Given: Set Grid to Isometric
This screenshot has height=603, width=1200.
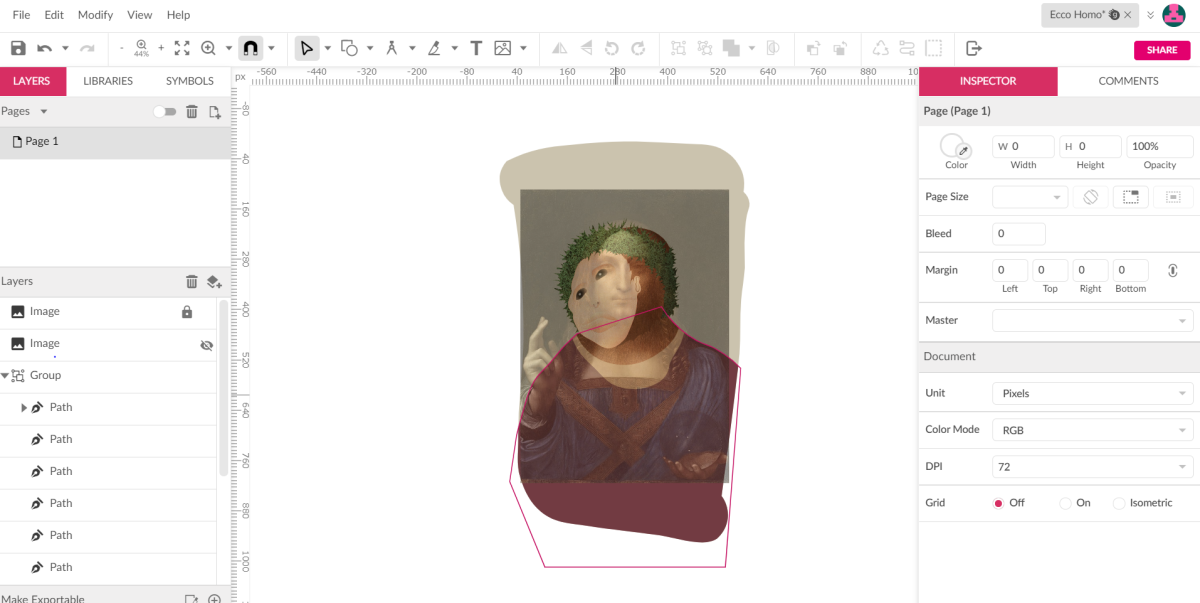Looking at the screenshot, I should click(1119, 503).
